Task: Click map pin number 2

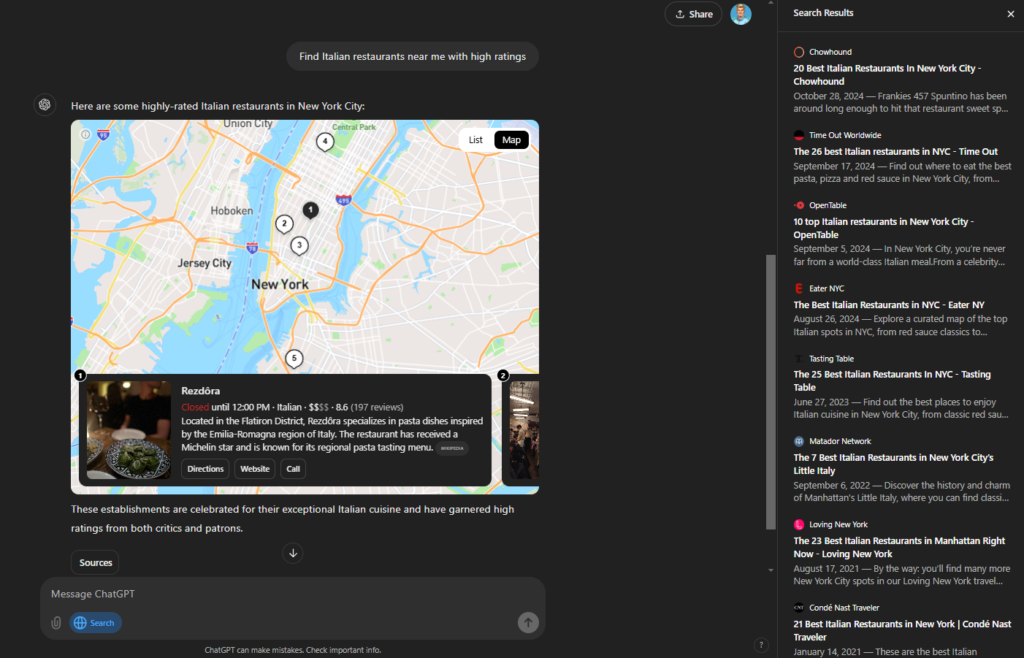Action: [x=284, y=225]
